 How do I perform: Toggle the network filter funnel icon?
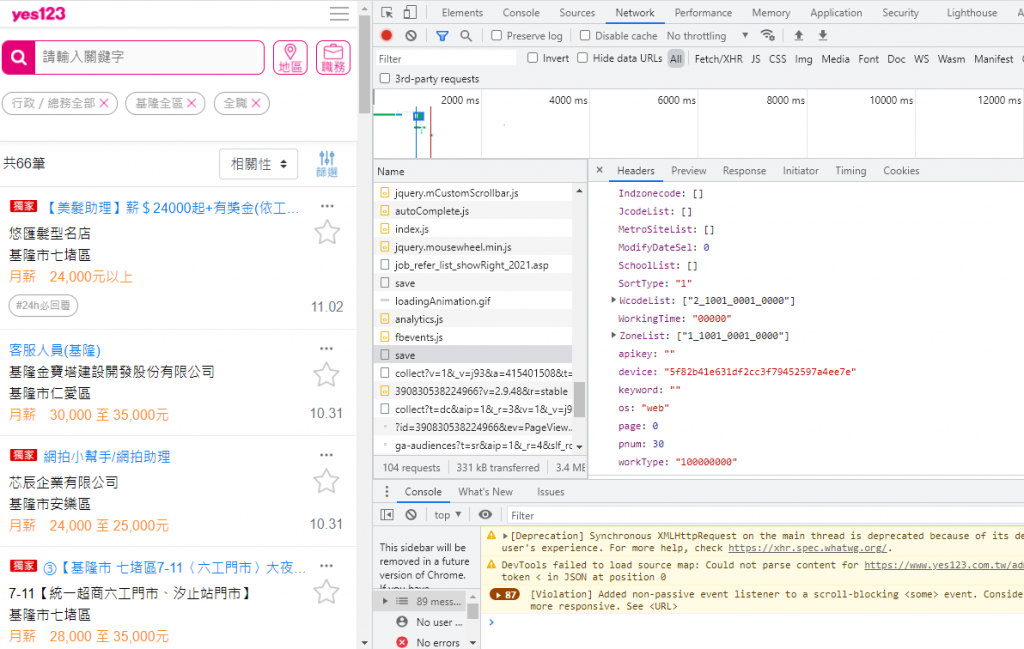click(442, 36)
